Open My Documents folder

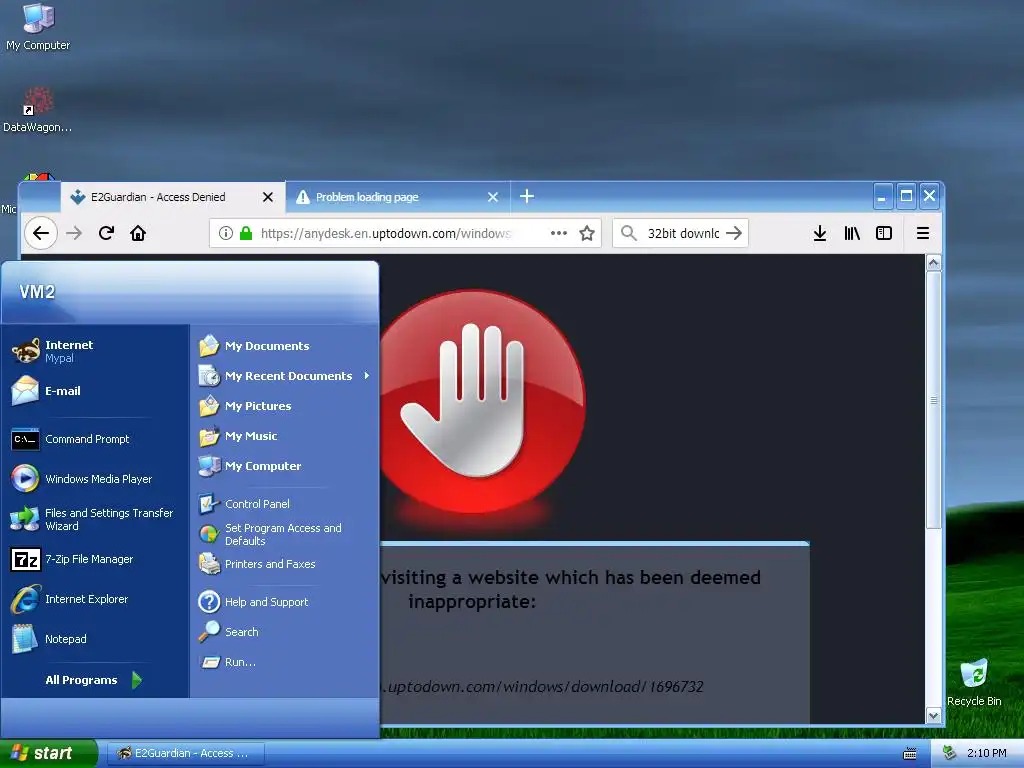point(285,346)
